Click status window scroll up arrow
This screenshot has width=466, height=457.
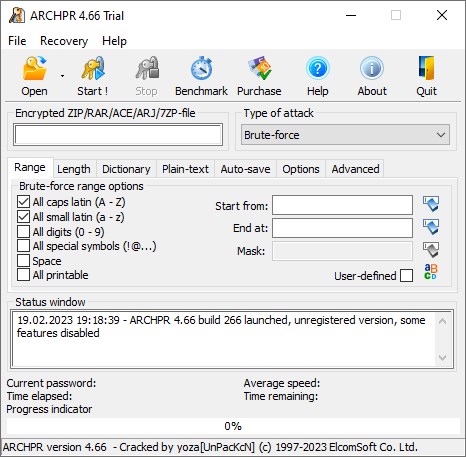(x=442, y=321)
